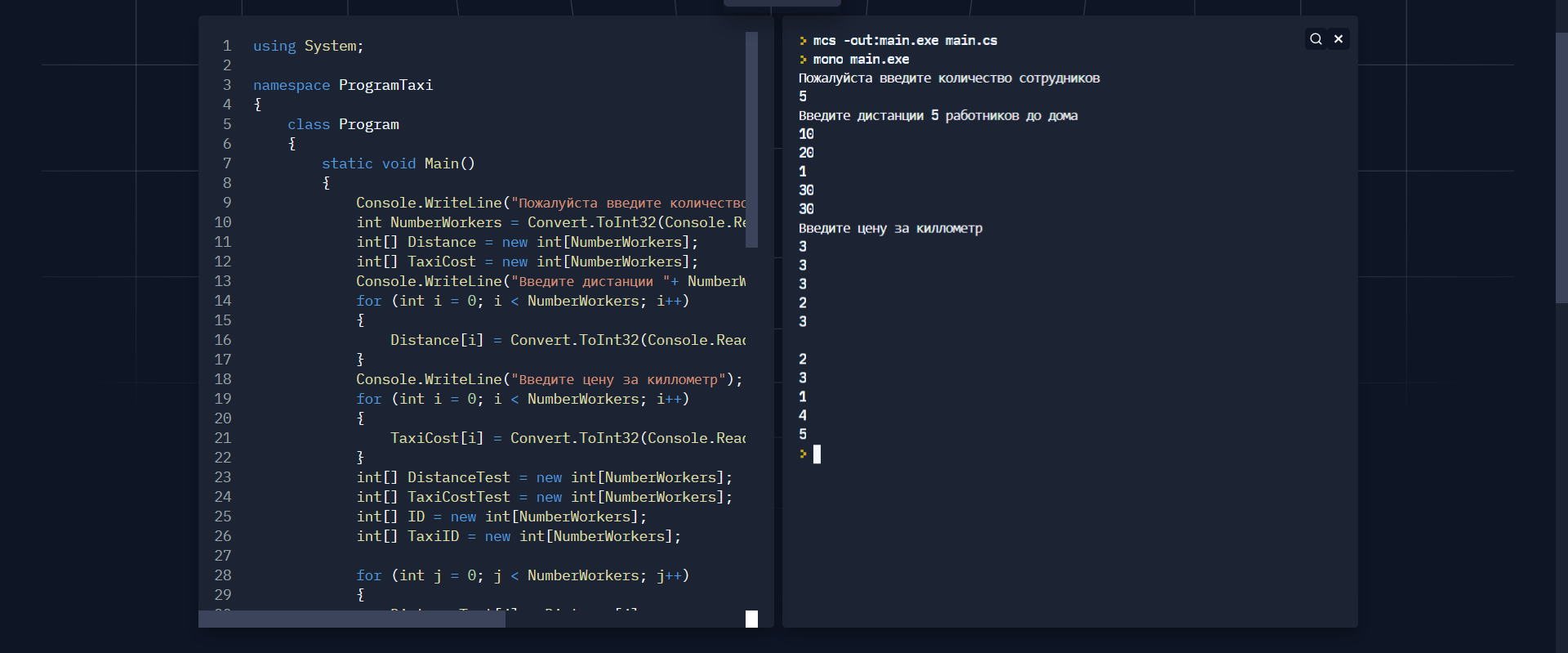The image size is (1568, 653).
Task: Click line number 2 in gutter
Action: (227, 65)
